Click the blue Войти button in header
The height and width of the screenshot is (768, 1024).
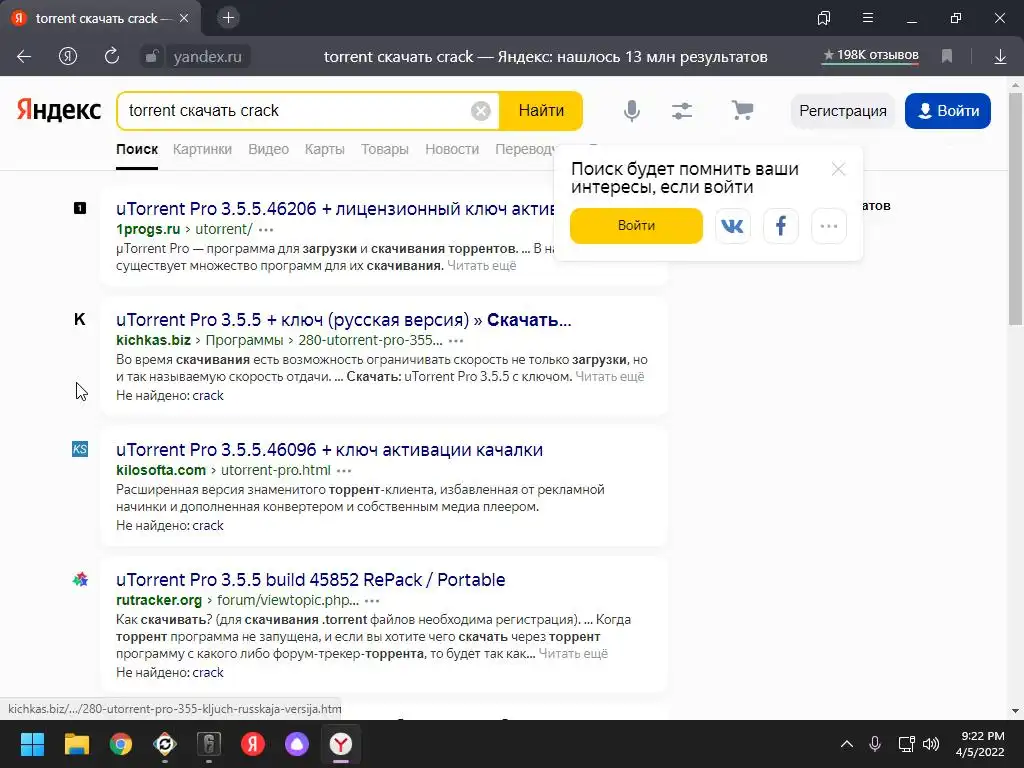coord(948,111)
